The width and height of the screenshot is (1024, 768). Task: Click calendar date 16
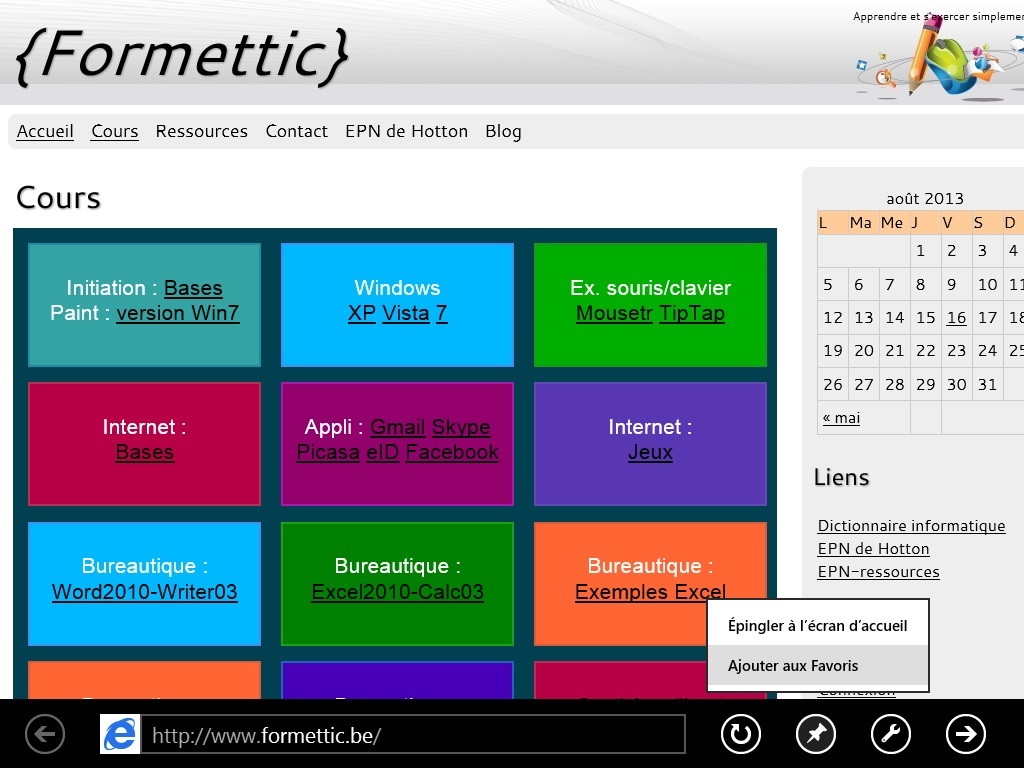coord(956,318)
